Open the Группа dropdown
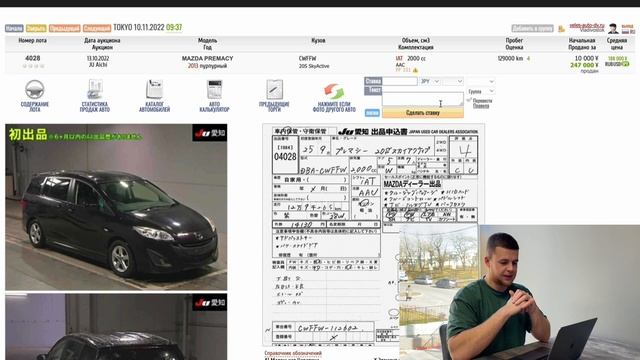Image resolution: width=640 pixels, height=360 pixels. 480,91
